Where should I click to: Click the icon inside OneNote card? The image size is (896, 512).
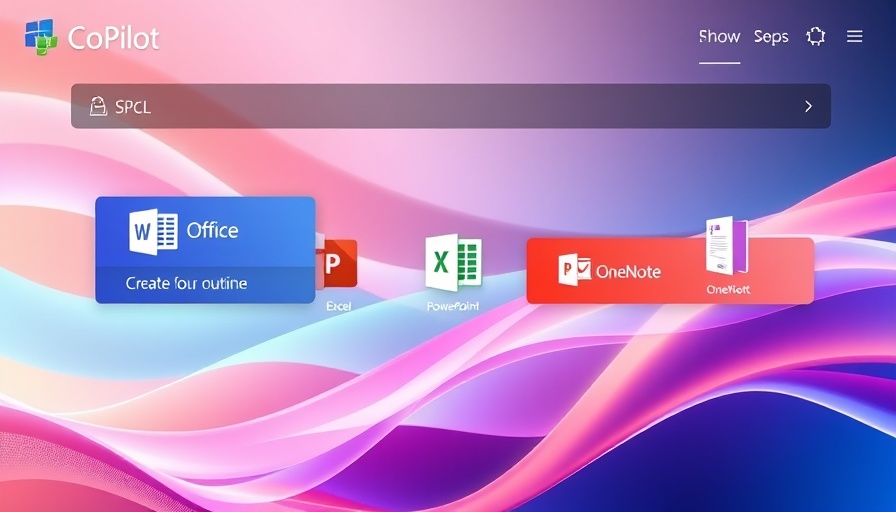tap(575, 270)
